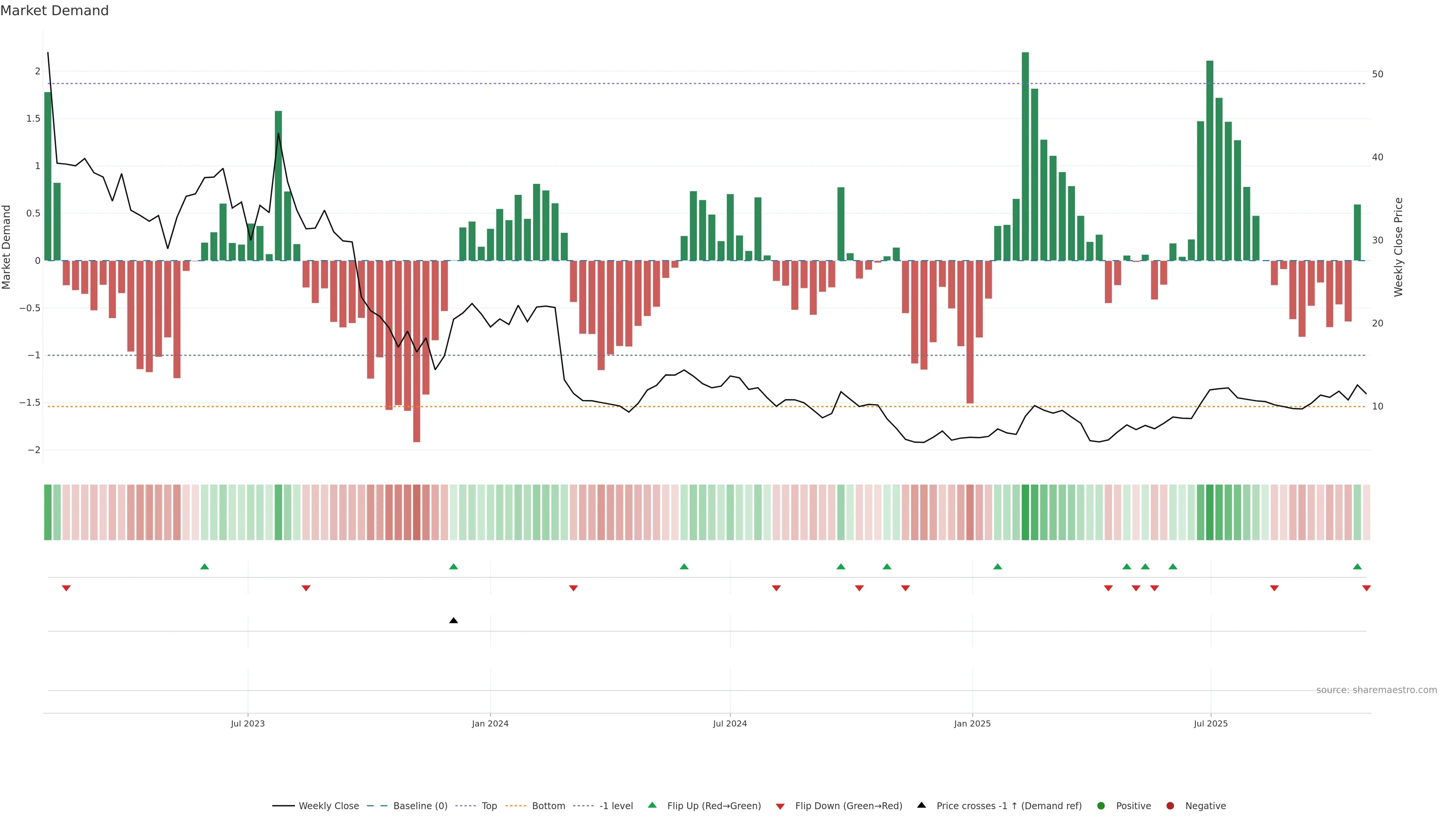Click the tallest green demand bar in early 2025
Screen dimensions: 1456x819
click(1025, 156)
